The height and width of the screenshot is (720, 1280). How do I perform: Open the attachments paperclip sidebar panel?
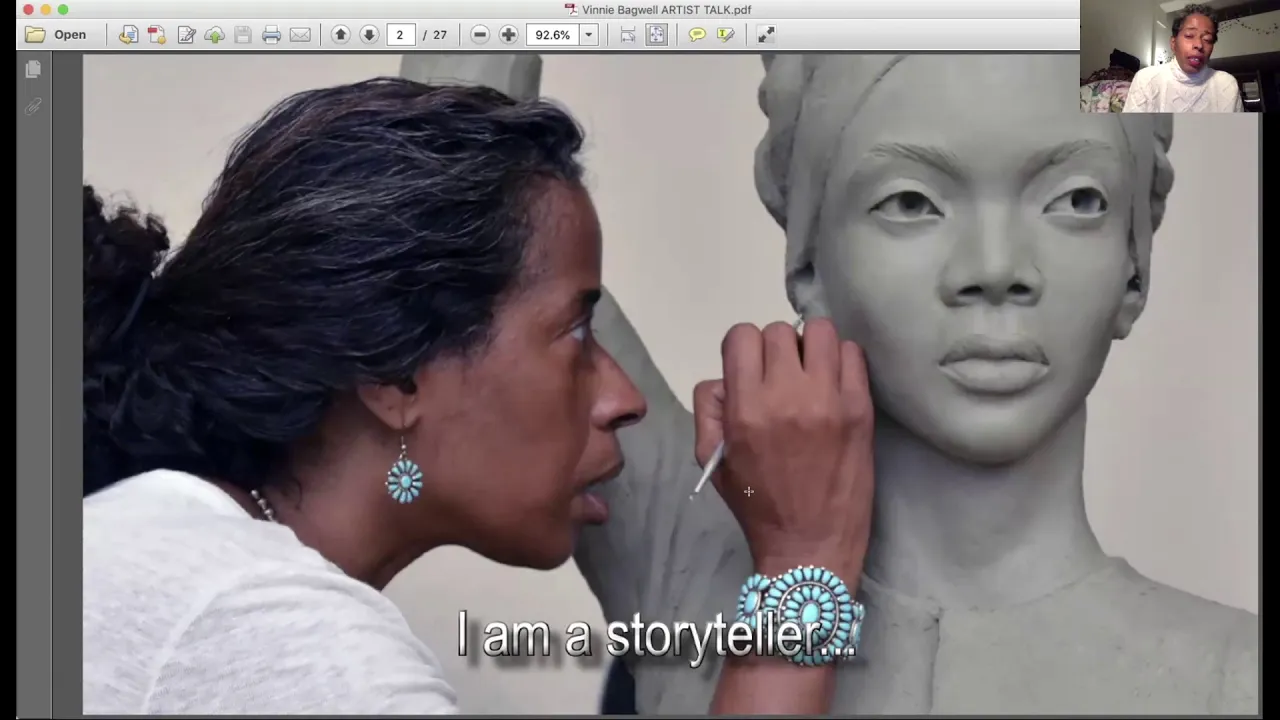click(x=33, y=106)
